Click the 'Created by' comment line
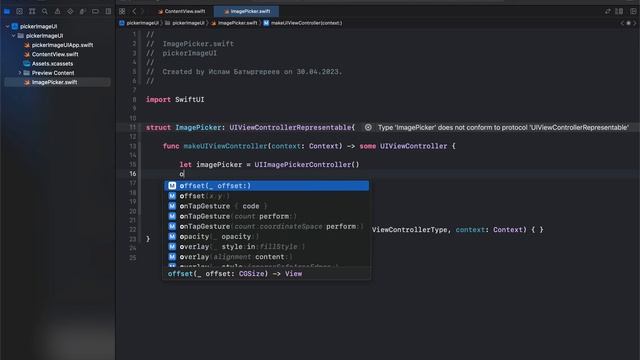The width and height of the screenshot is (640, 360). click(x=244, y=72)
